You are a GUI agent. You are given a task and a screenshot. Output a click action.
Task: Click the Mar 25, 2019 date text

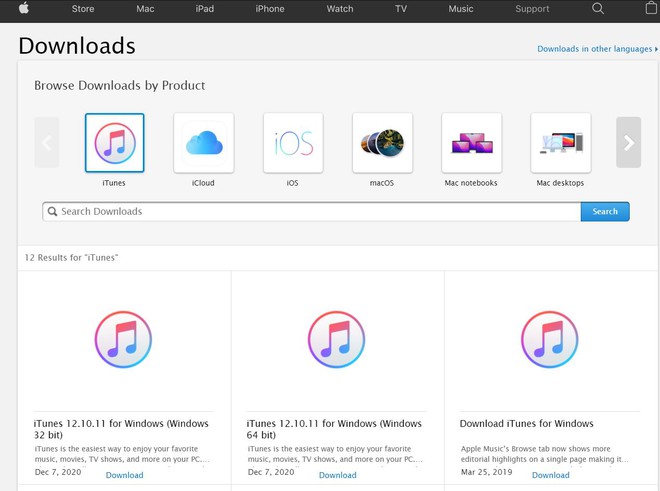pos(487,472)
